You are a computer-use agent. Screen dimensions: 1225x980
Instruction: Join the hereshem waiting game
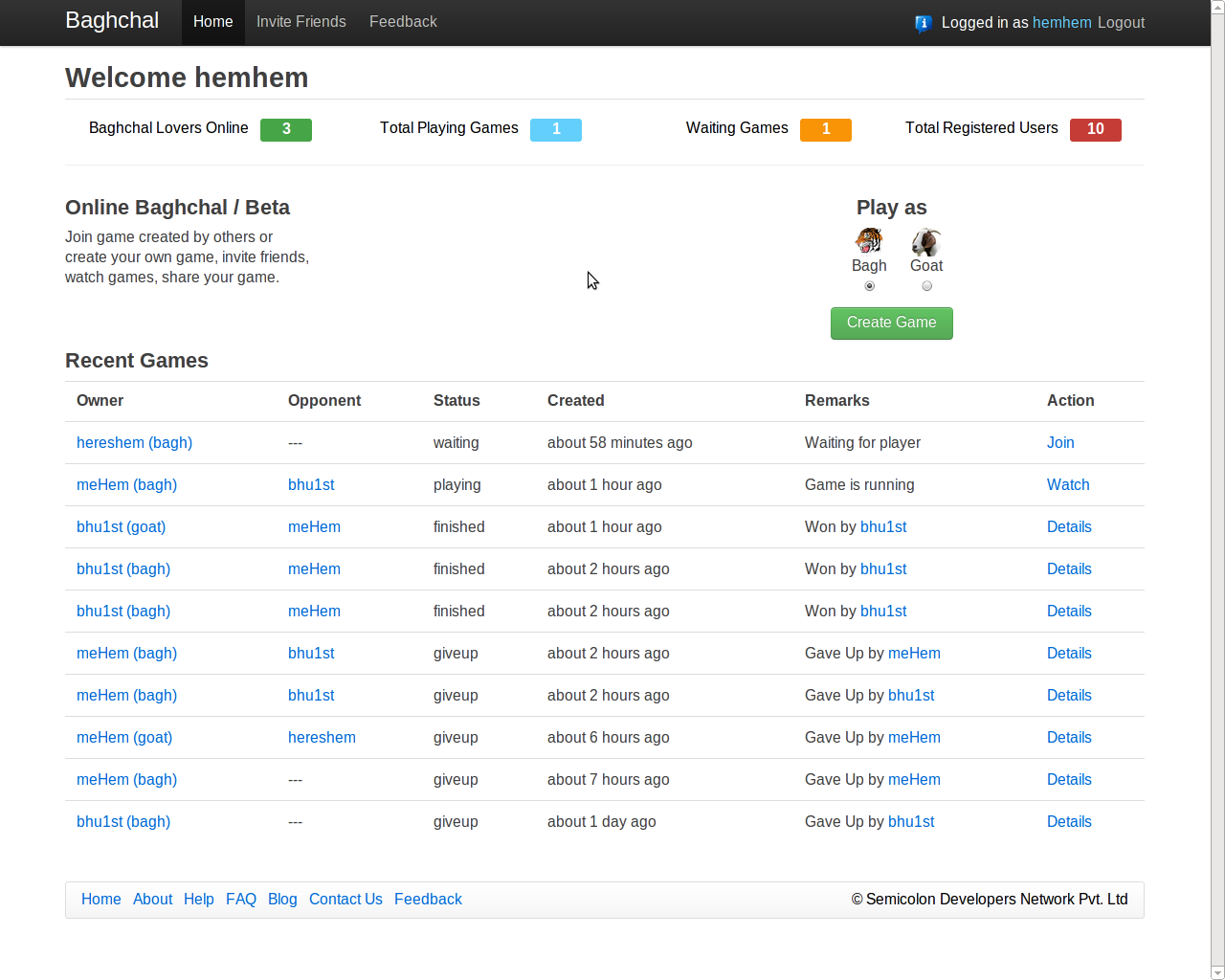[x=1060, y=443]
